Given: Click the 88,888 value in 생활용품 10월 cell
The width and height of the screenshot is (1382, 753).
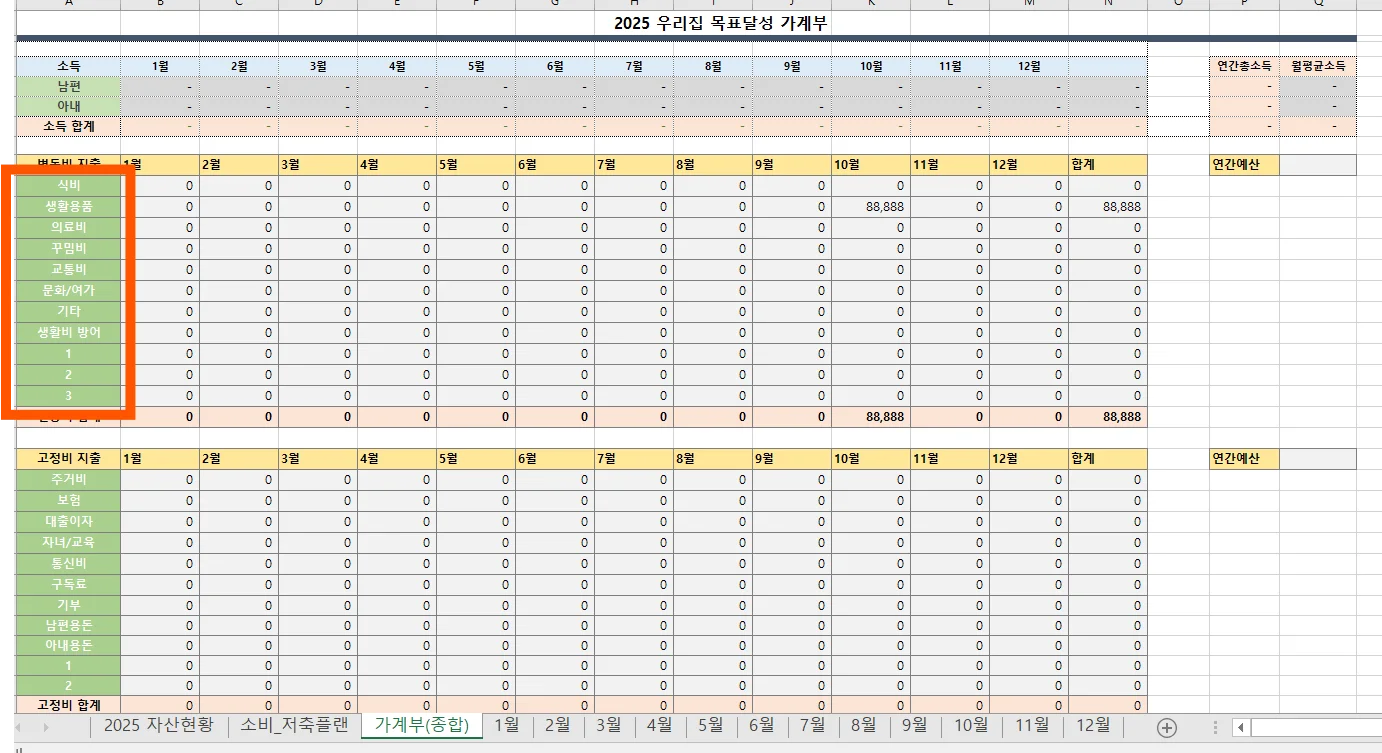Looking at the screenshot, I should point(870,206).
